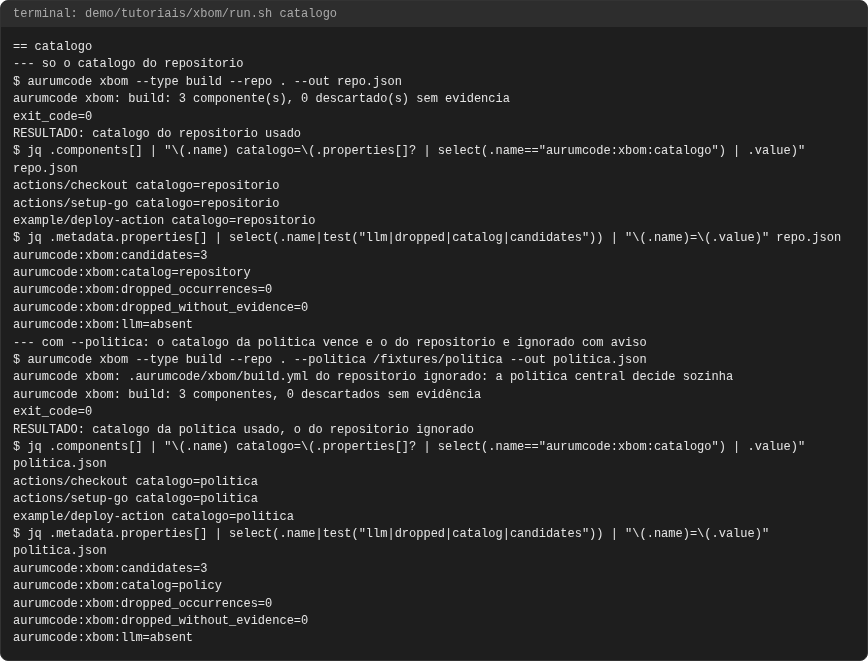Click 'actions/checkout catalogo=repositorio' output line
Screen dimensions: 868x661
[146, 185]
